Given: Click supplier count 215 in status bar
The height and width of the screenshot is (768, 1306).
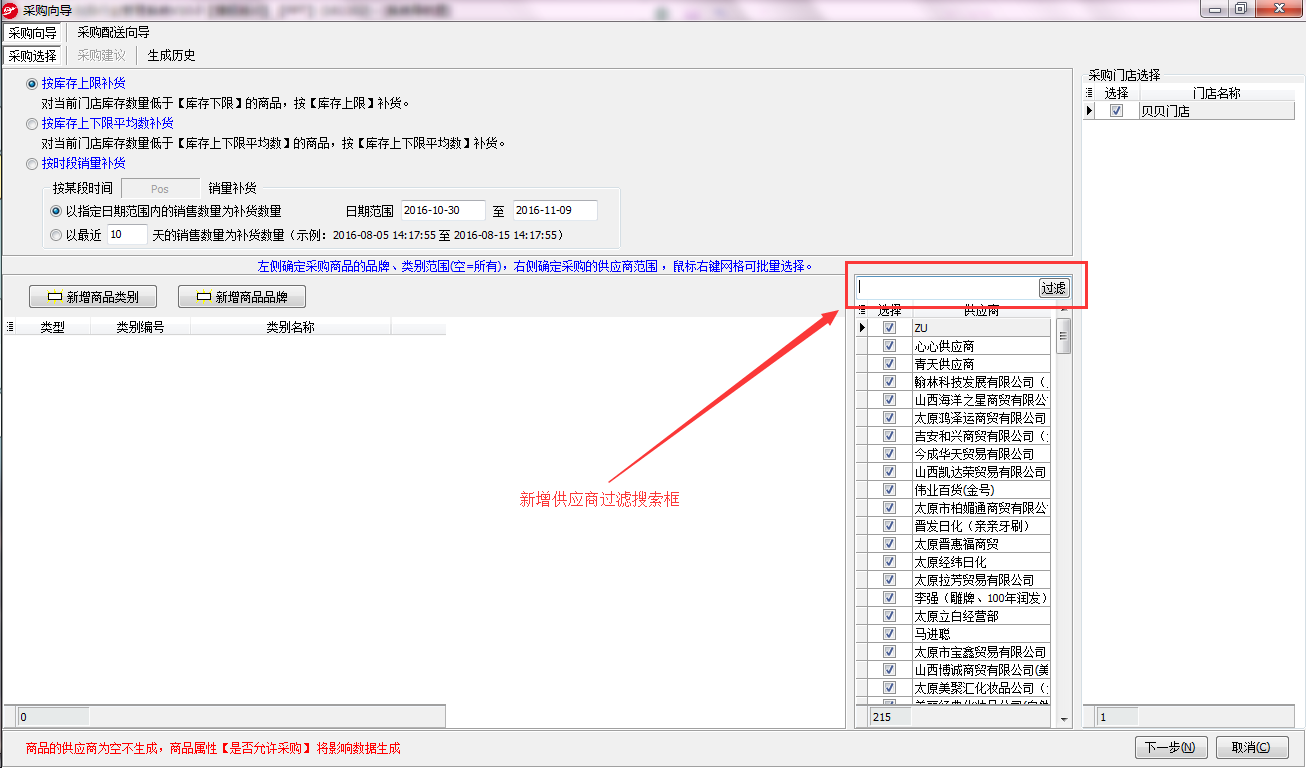Looking at the screenshot, I should (890, 717).
